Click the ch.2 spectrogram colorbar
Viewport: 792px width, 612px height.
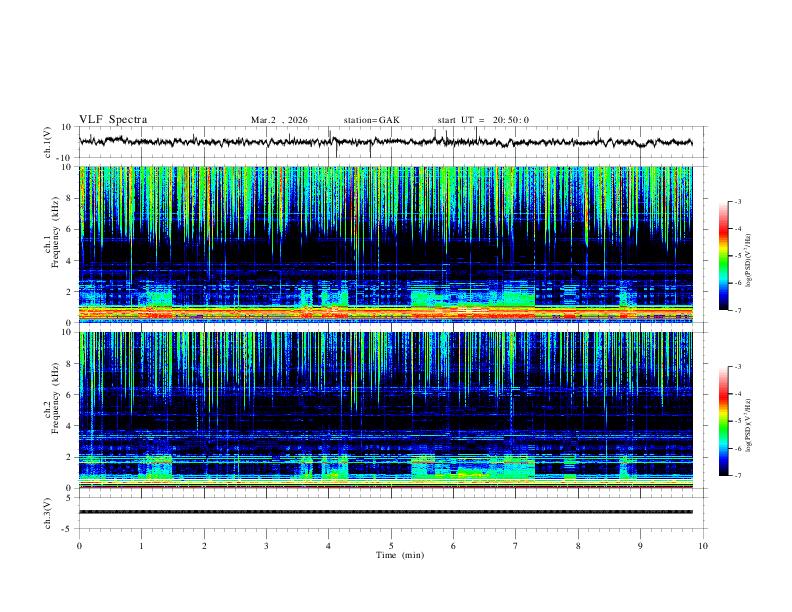723,421
